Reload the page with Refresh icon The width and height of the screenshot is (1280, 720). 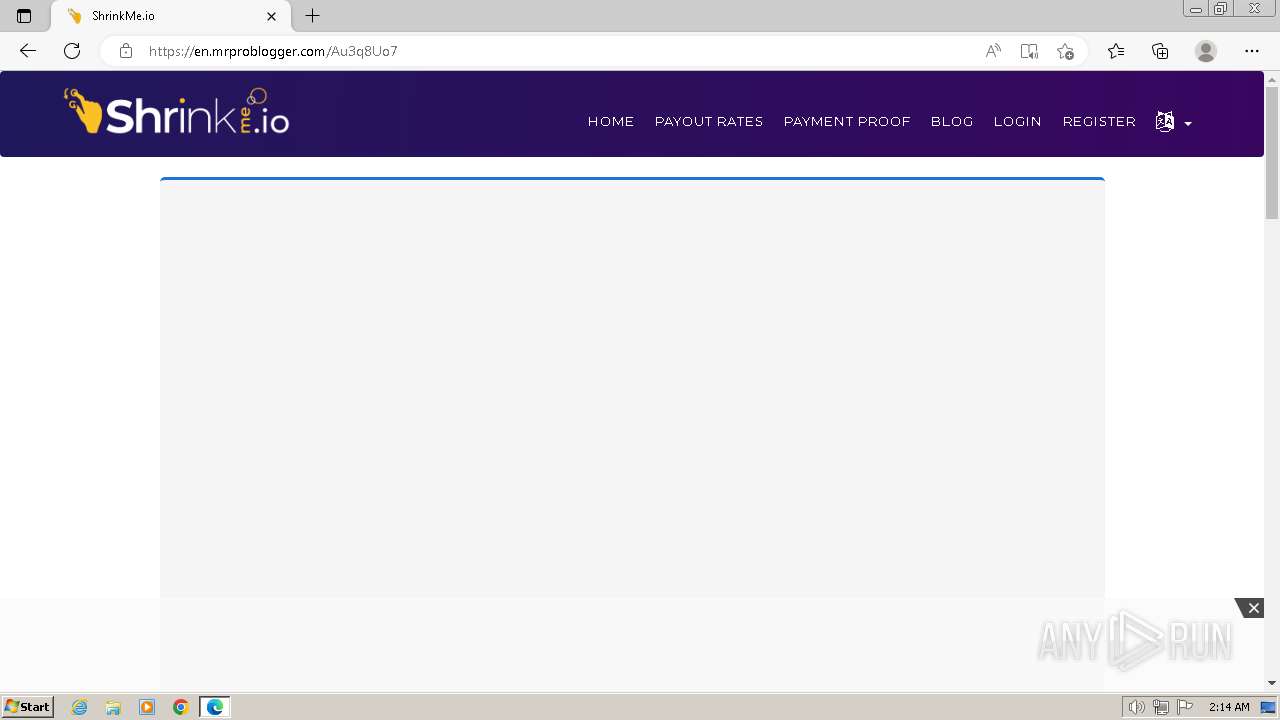click(72, 51)
